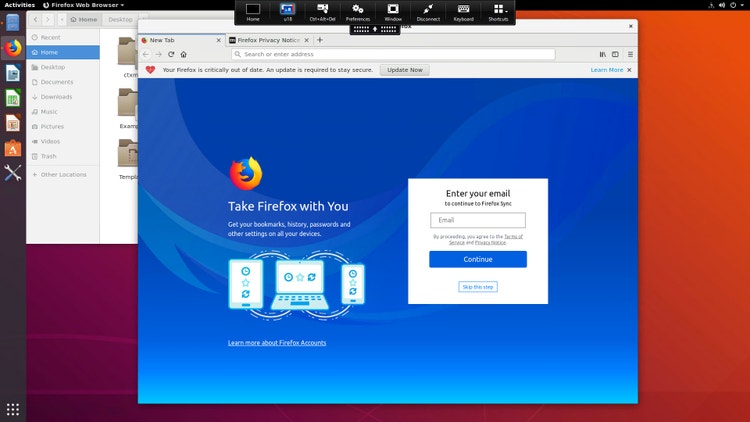Send Ctrl+Alt+Del from remote toolbar
Screen dimensions: 750x422
pyautogui.click(x=322, y=12)
